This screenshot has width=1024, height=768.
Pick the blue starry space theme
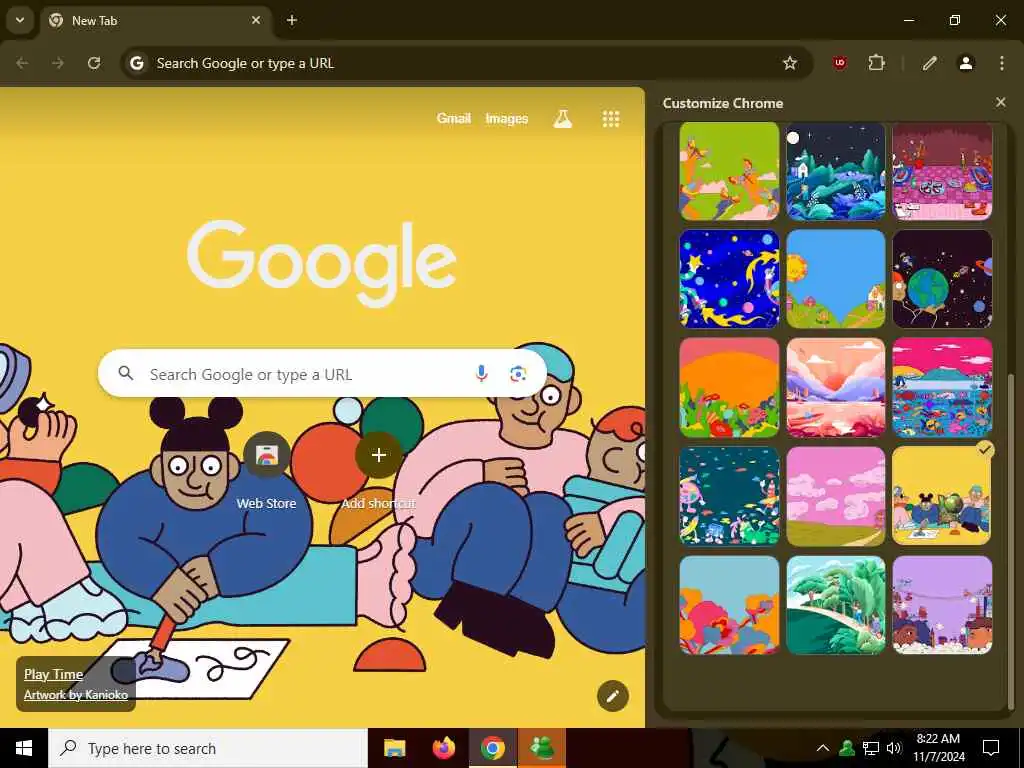(729, 279)
